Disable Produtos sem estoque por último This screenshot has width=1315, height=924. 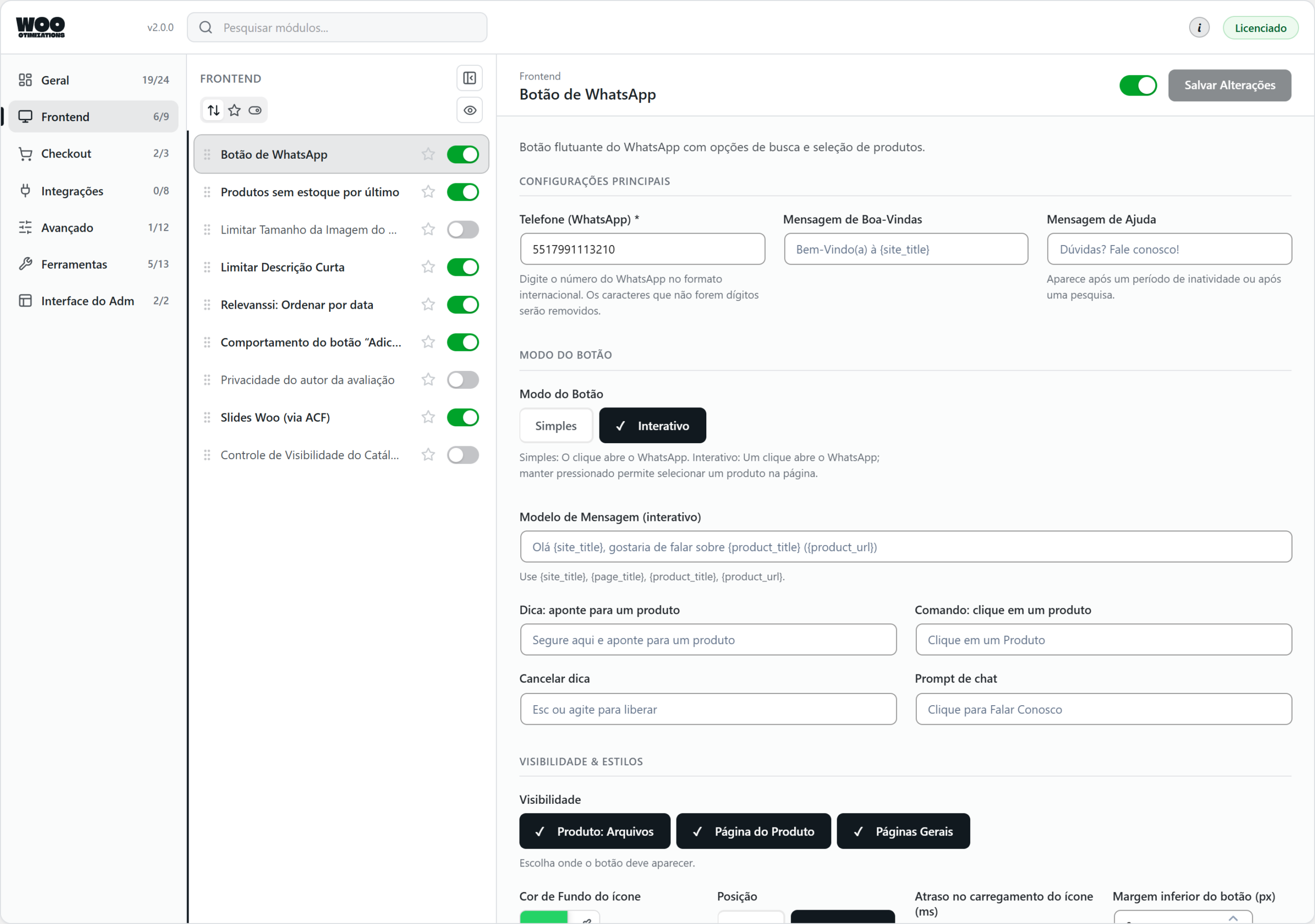pyautogui.click(x=463, y=192)
